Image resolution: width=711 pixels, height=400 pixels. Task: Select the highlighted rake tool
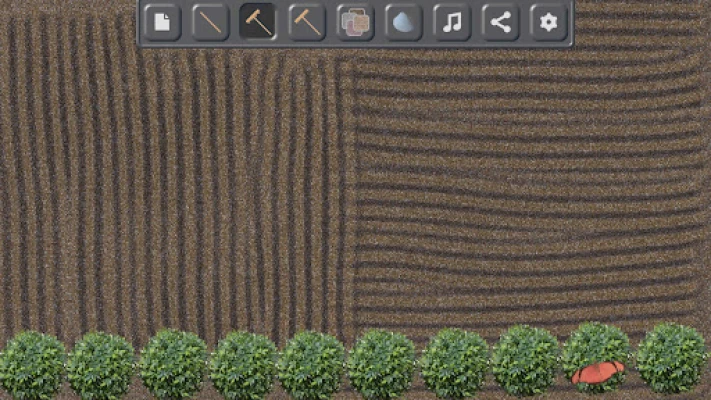[x=258, y=22]
